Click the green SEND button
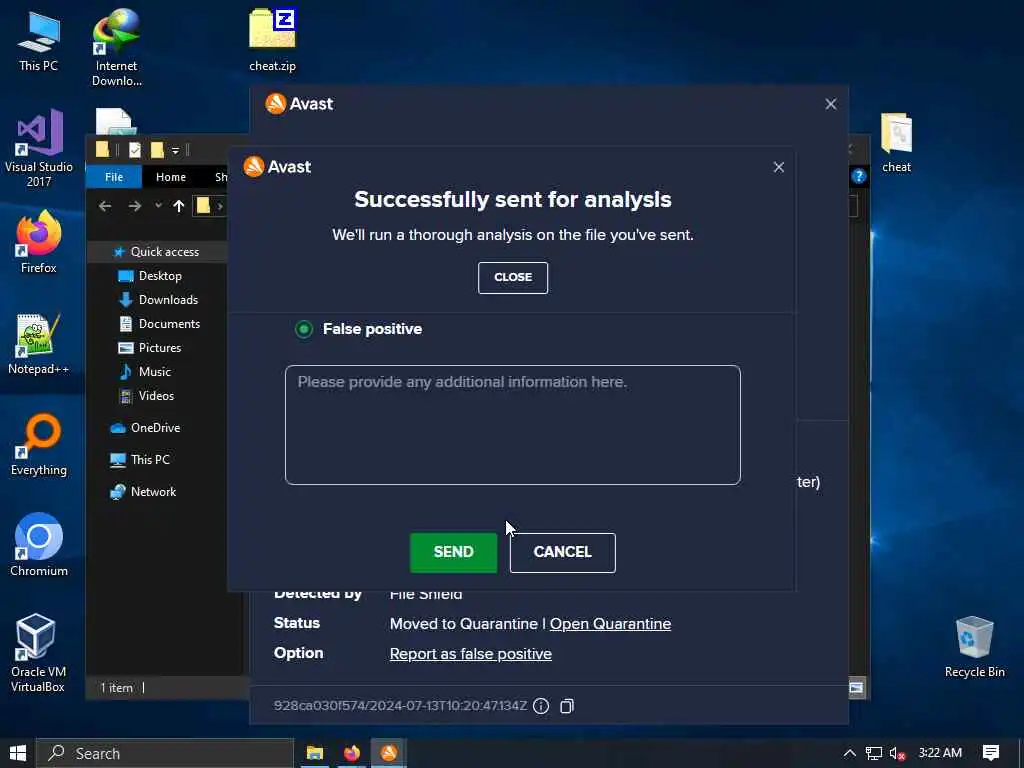 point(453,552)
